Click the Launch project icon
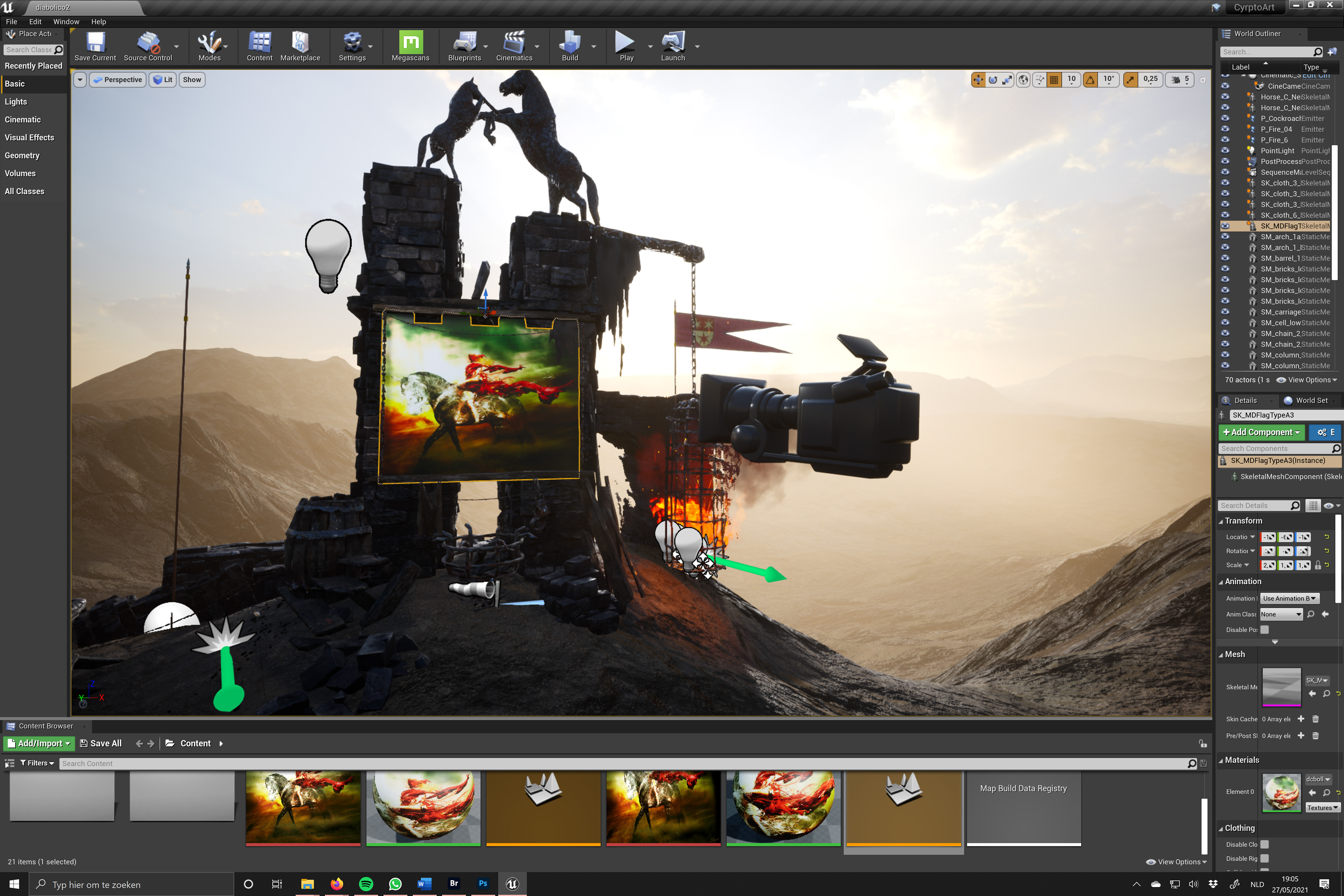The height and width of the screenshot is (896, 1344). point(673,46)
